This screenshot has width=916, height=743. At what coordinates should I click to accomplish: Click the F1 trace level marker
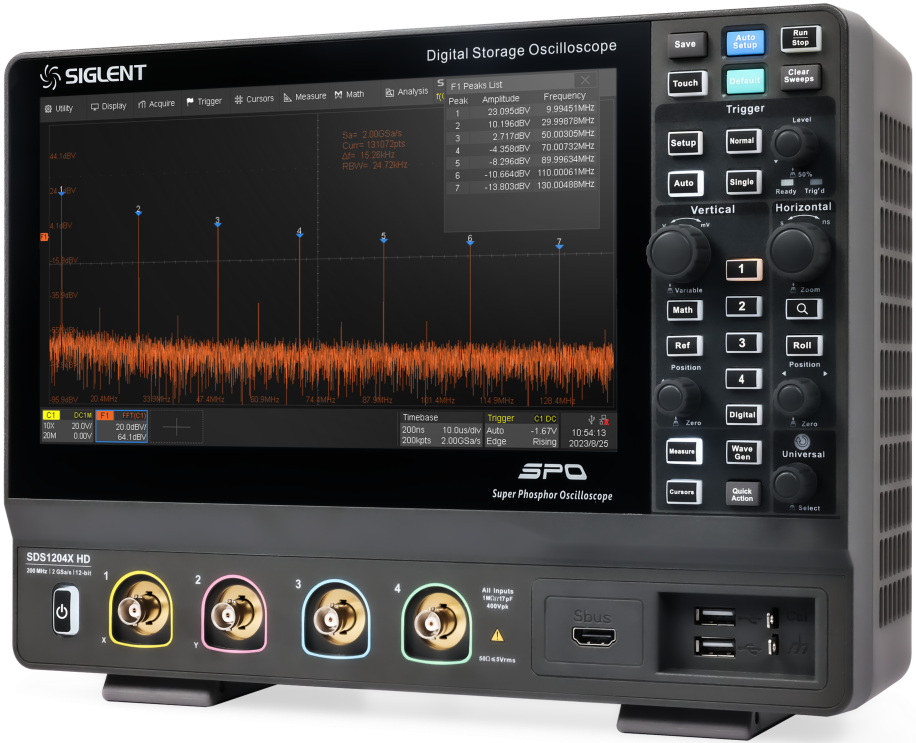[x=44, y=237]
